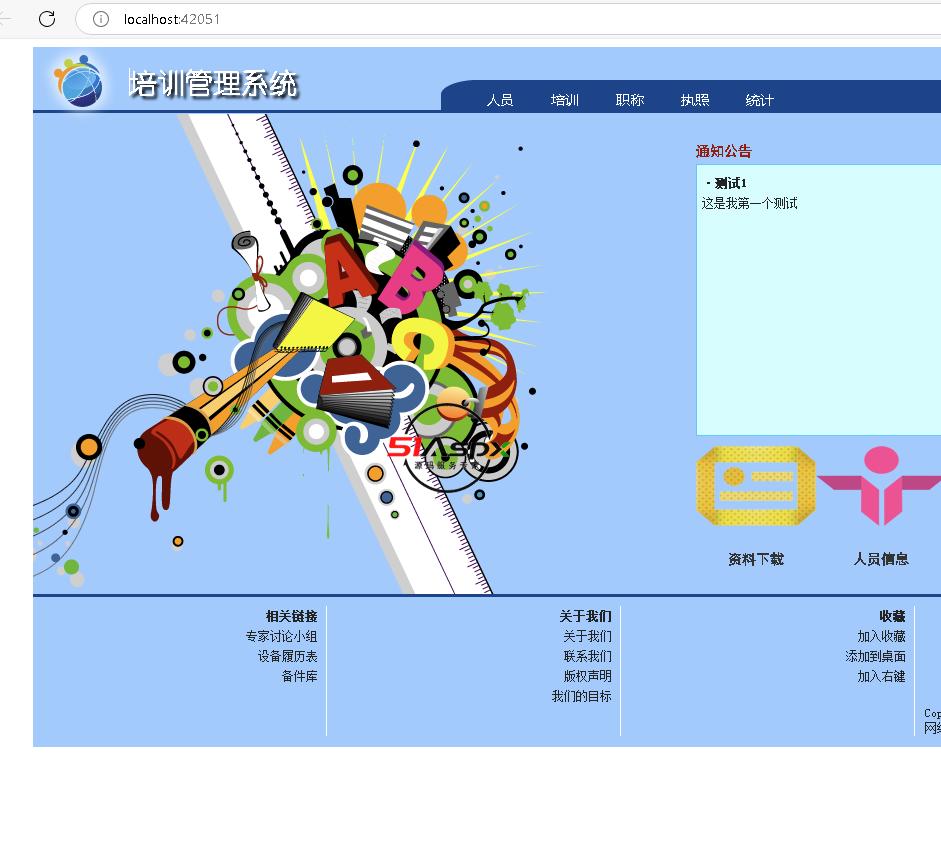Open the 专家讨论小组 link
Viewport: 941px width, 866px height.
281,636
